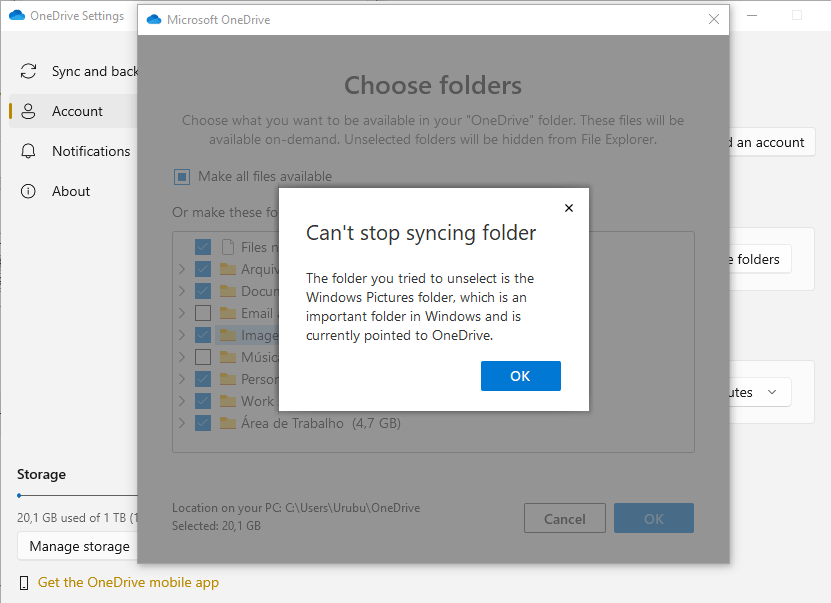Minimize the OneDrive Settings window
The image size is (831, 603).
pos(752,15)
